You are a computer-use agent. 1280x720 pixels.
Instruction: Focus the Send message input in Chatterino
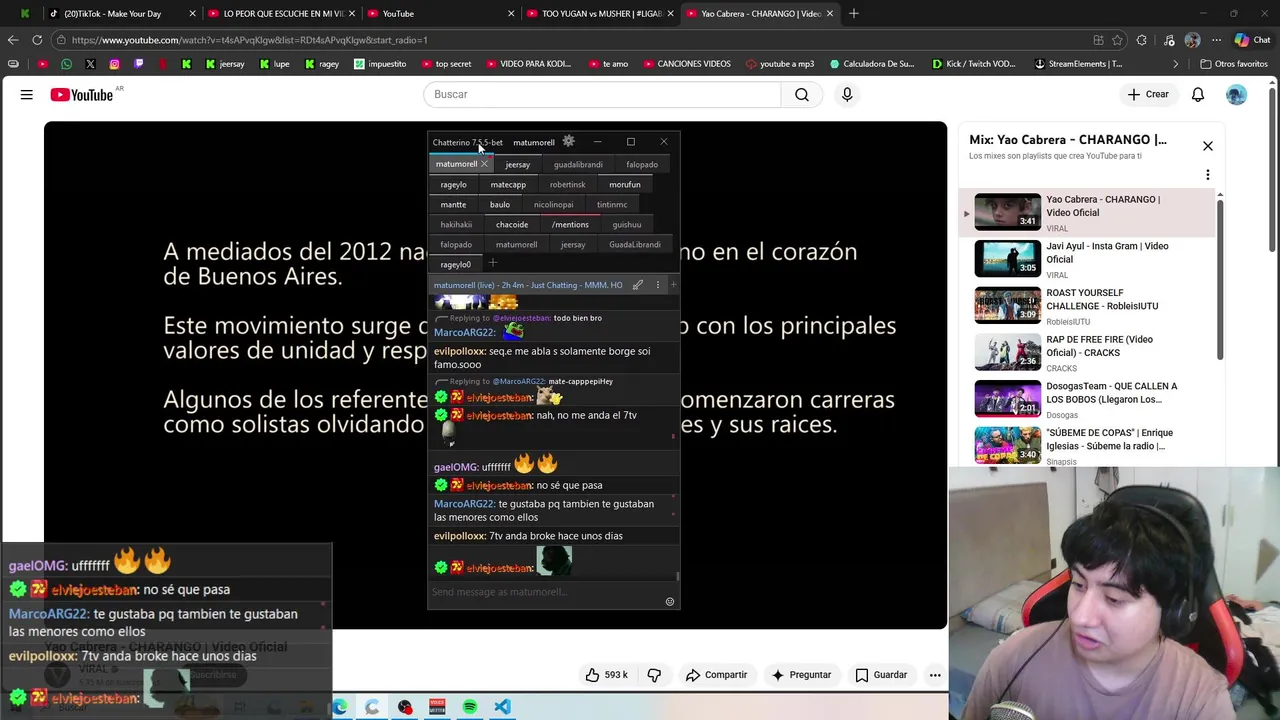545,592
